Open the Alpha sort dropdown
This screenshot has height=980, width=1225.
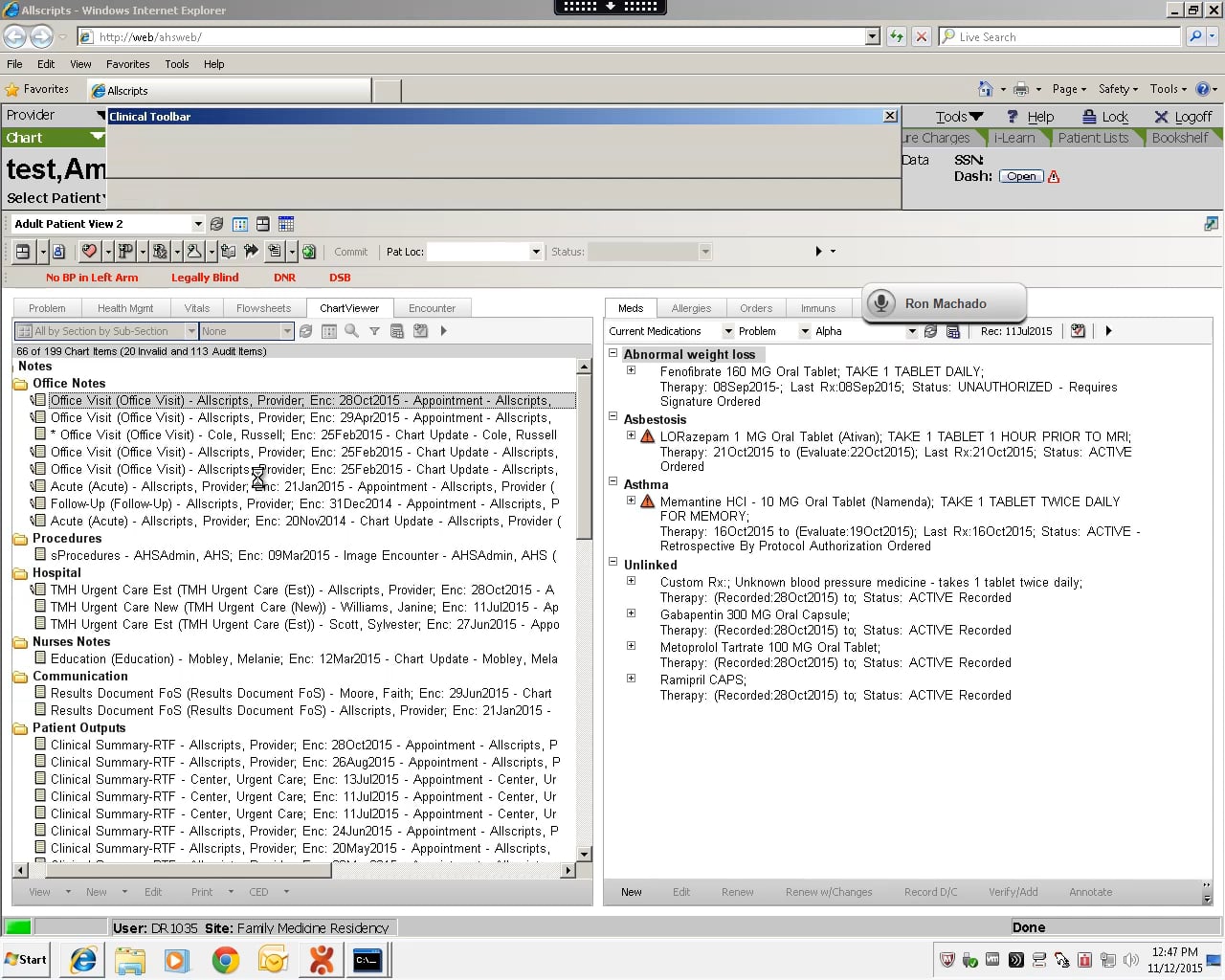912,331
